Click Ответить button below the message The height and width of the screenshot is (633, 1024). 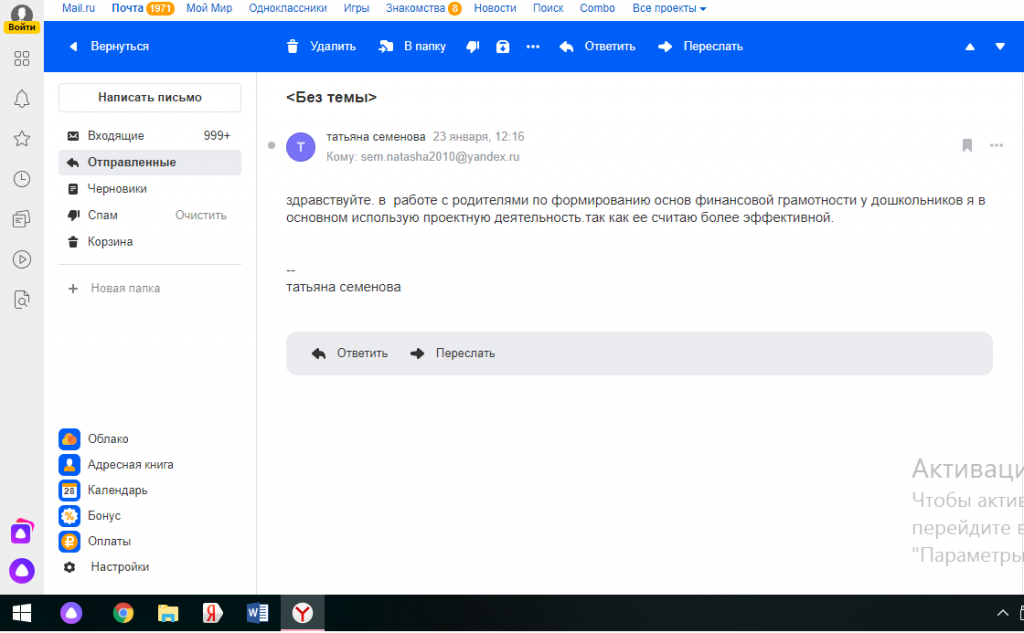point(350,353)
